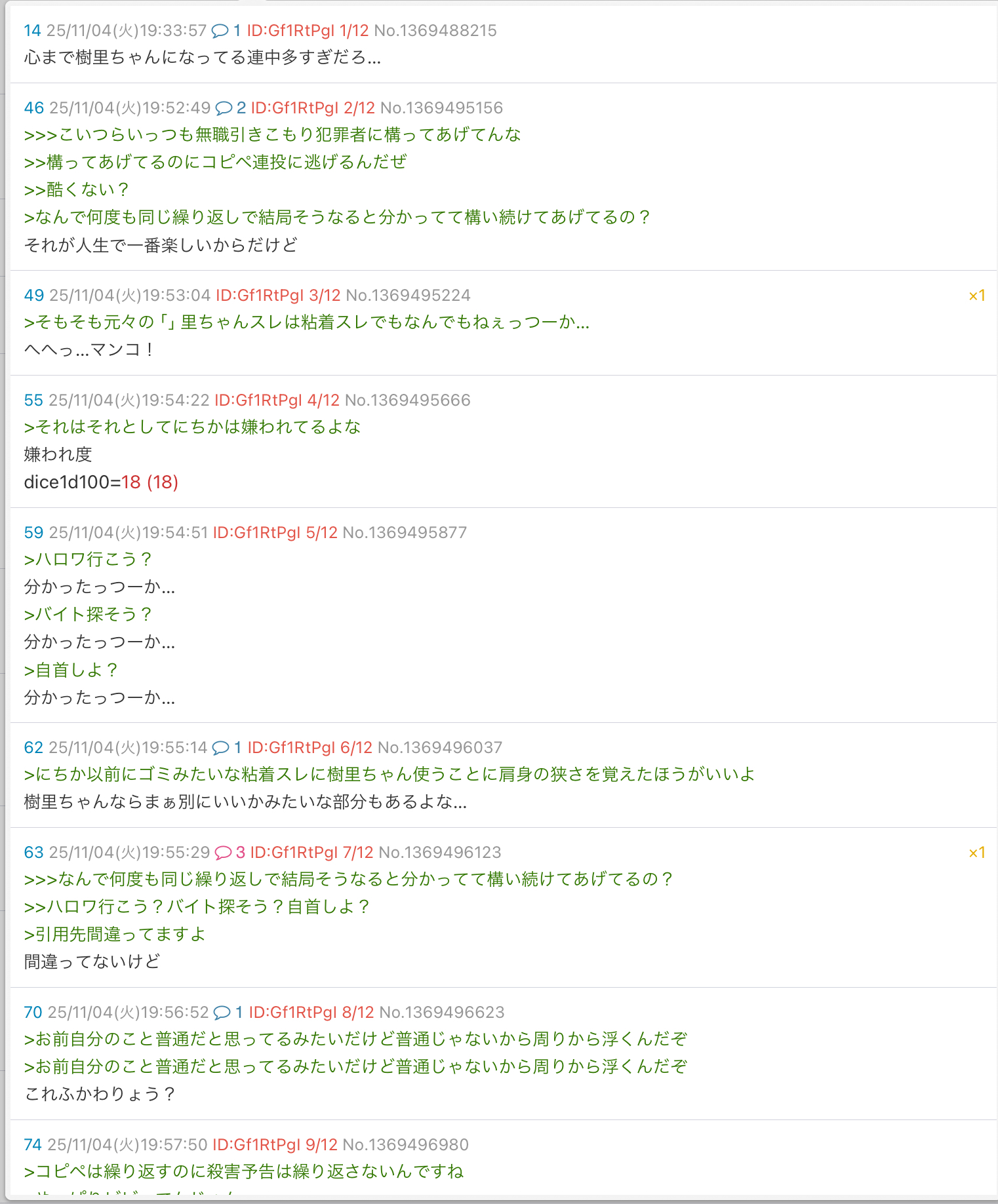Jump to post number 55
This screenshot has height=1204, width=998.
click(x=33, y=400)
